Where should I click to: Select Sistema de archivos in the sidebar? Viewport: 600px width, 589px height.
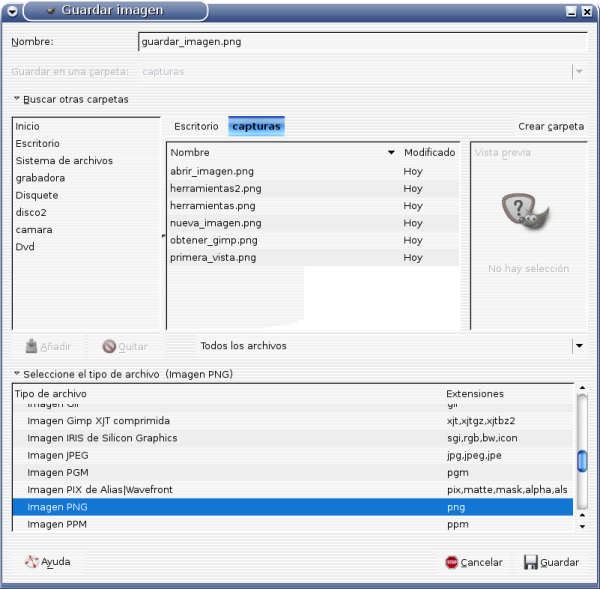point(64,161)
